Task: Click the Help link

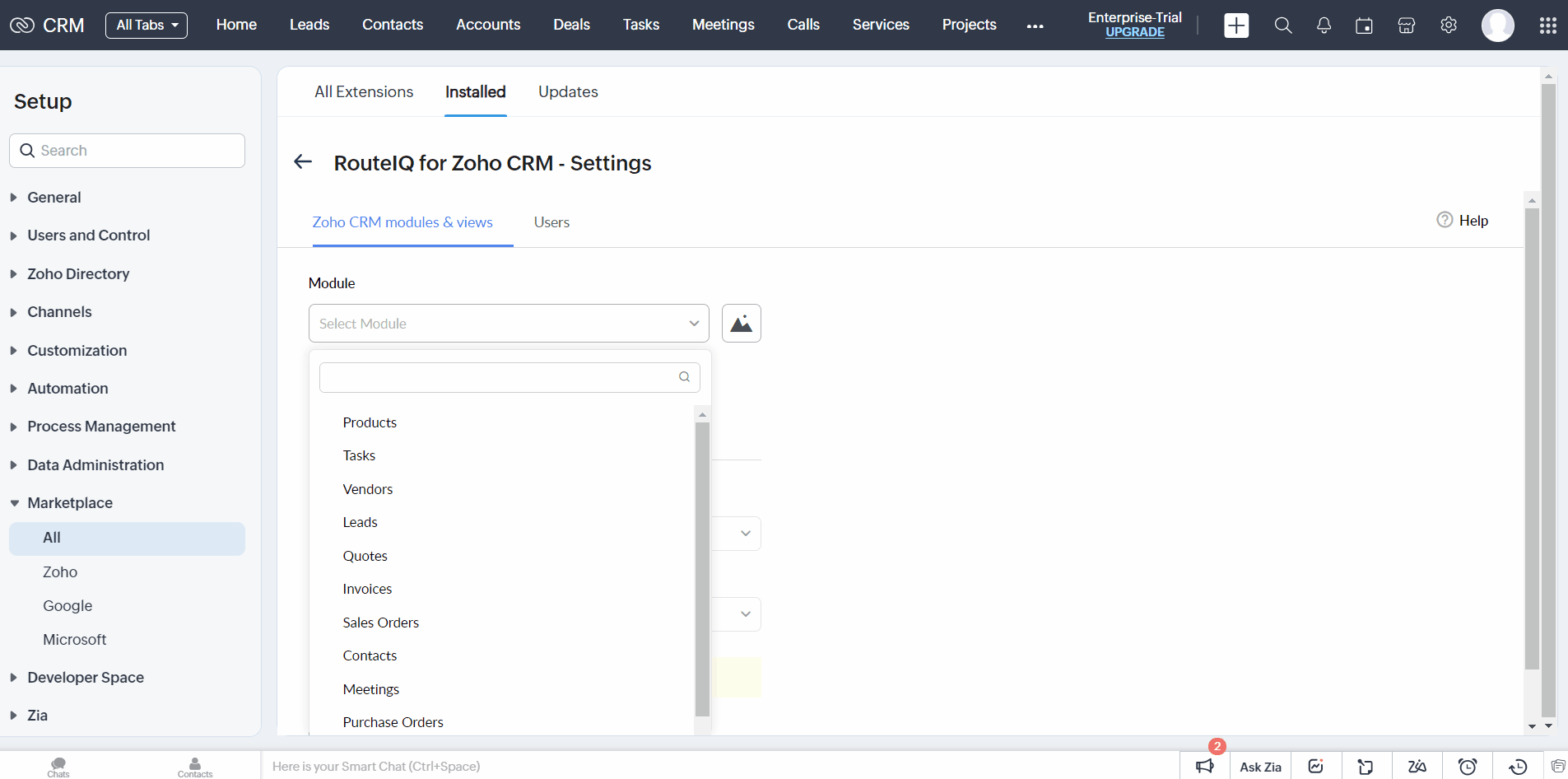Action: coord(1473,221)
